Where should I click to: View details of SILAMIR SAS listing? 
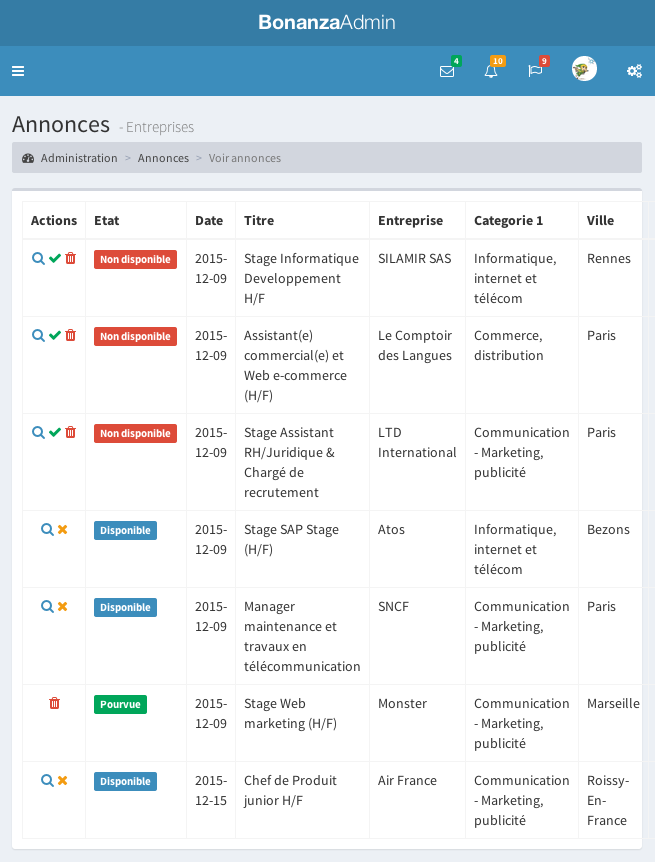38,258
